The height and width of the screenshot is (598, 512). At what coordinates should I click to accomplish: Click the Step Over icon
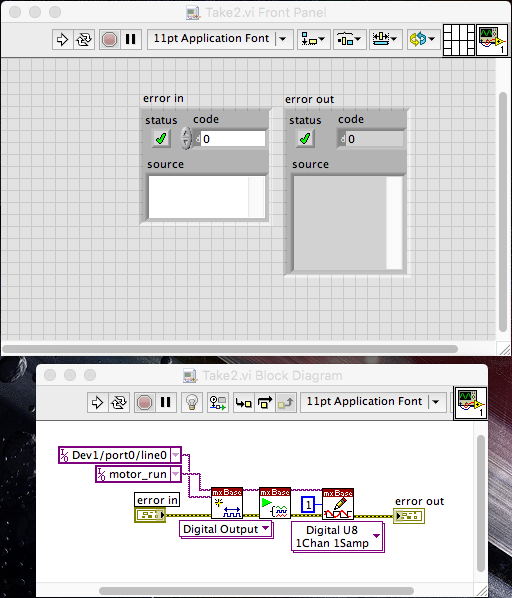coord(265,402)
